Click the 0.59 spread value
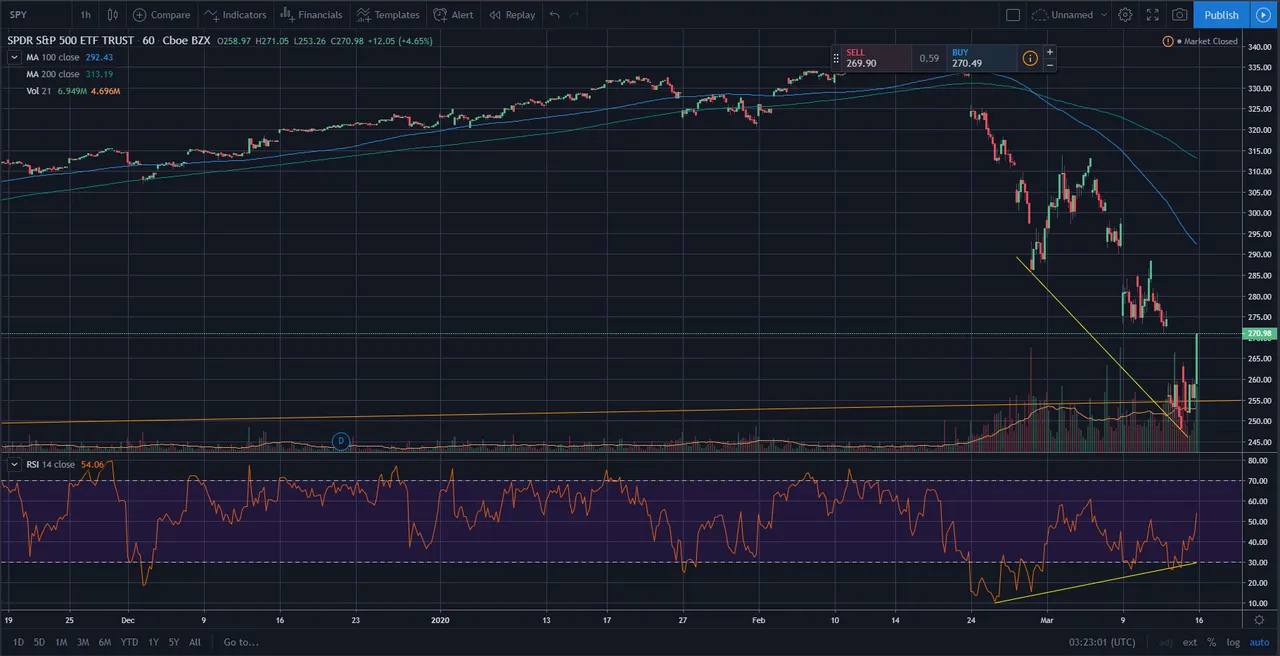The image size is (1280, 656). 929,58
